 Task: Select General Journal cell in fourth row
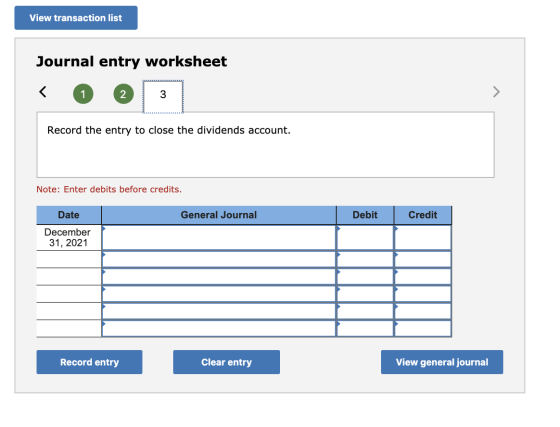click(x=219, y=294)
